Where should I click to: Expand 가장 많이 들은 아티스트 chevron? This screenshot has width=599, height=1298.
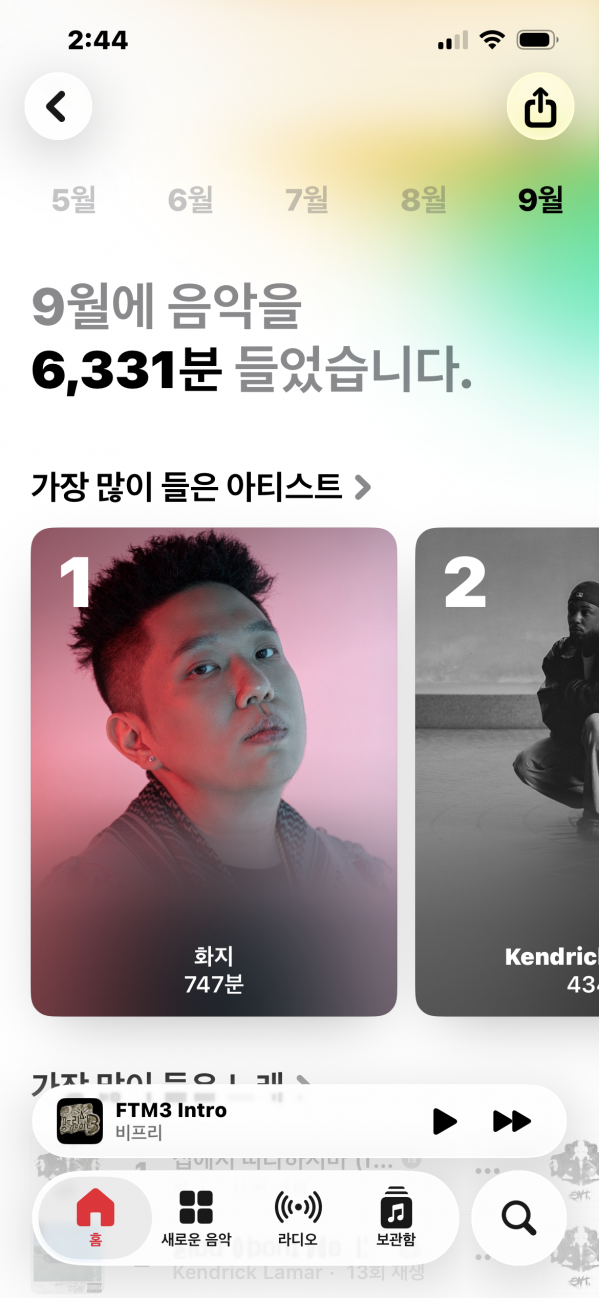click(x=363, y=487)
